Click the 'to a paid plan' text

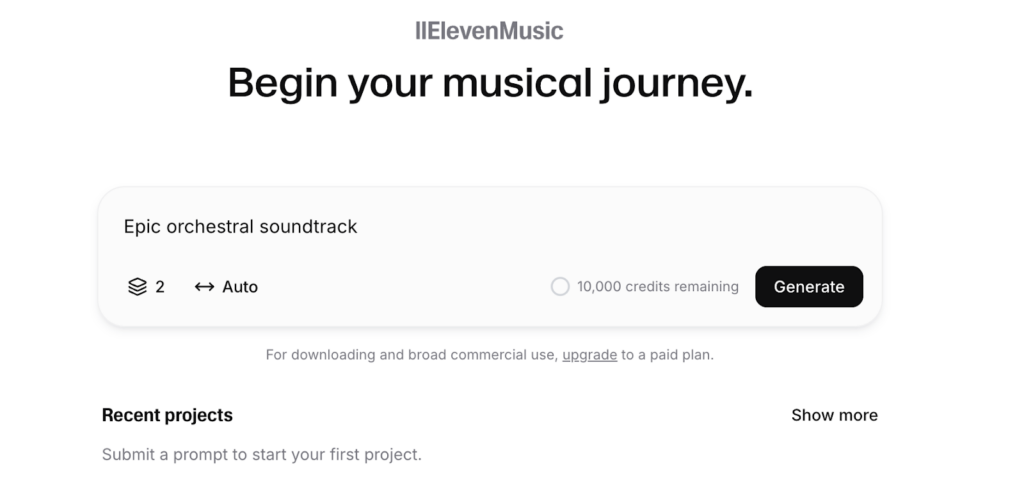[667, 355]
